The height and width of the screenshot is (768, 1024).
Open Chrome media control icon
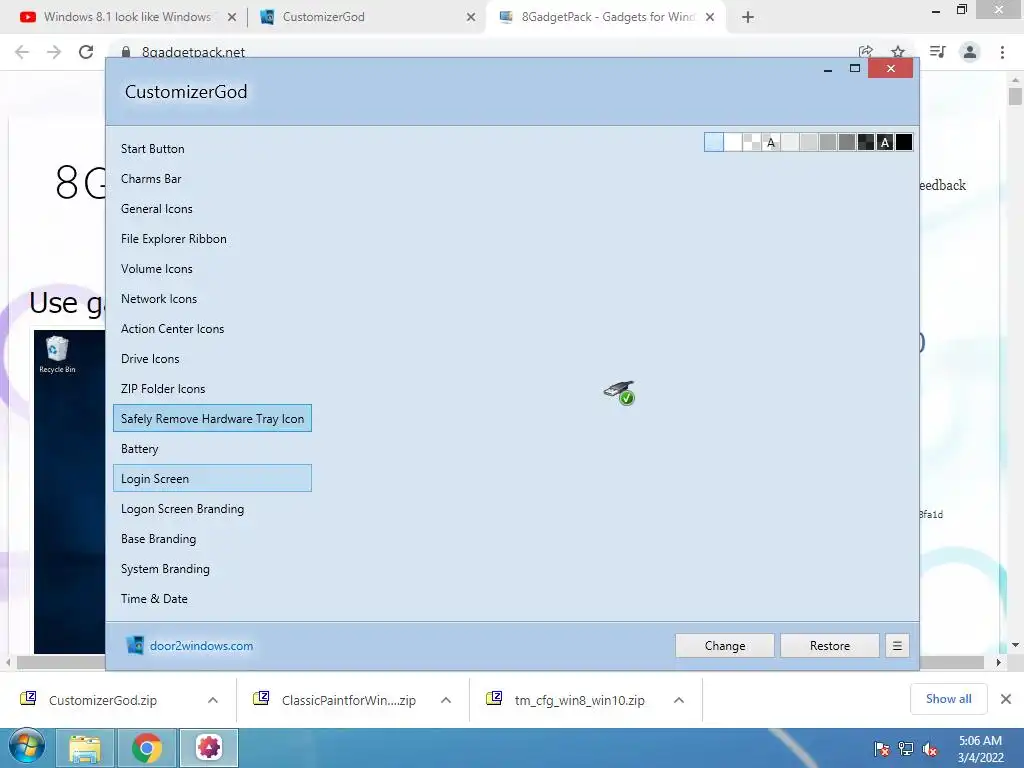click(x=937, y=52)
